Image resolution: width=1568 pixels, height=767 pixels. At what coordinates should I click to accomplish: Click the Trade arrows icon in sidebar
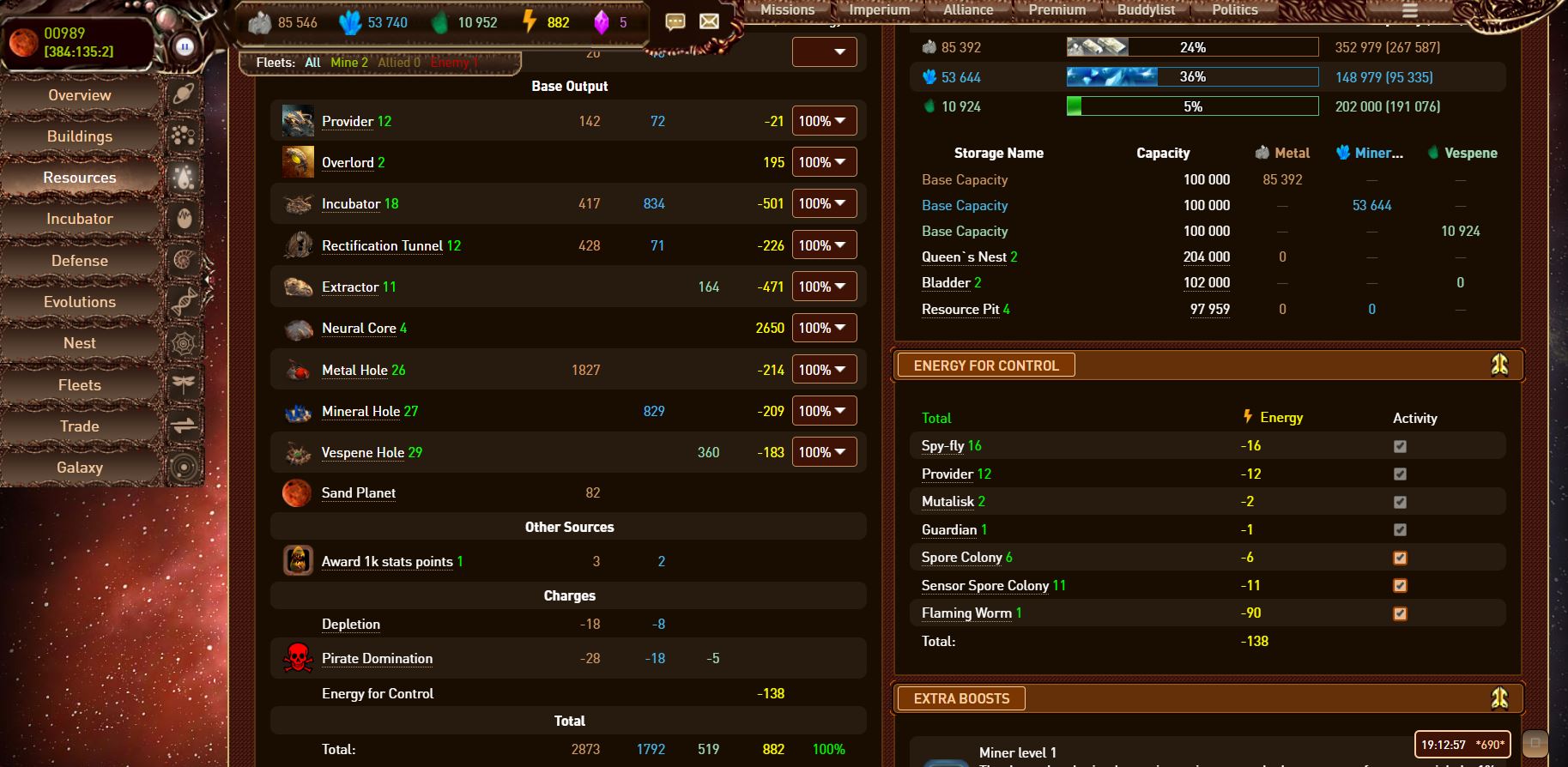(x=185, y=426)
